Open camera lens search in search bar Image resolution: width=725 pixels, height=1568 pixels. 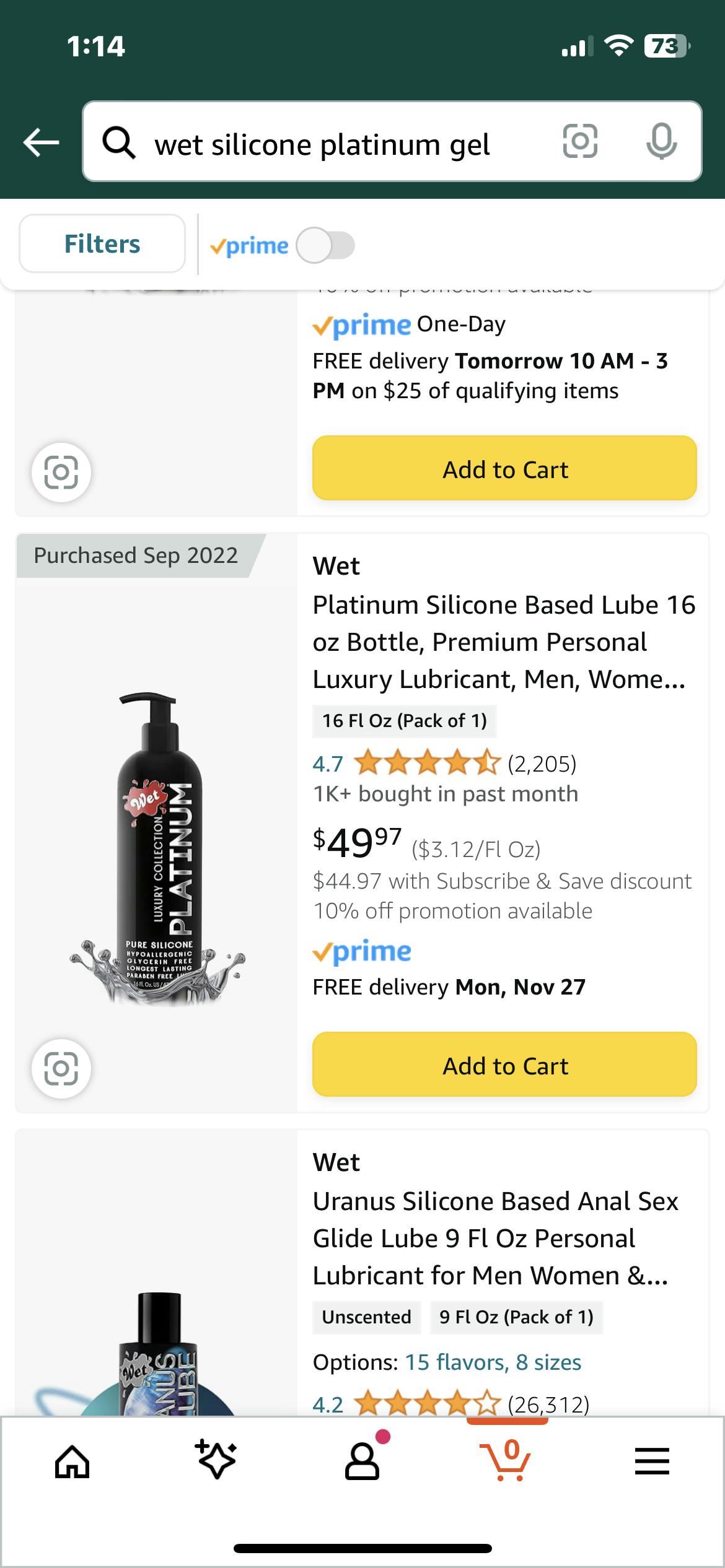580,141
